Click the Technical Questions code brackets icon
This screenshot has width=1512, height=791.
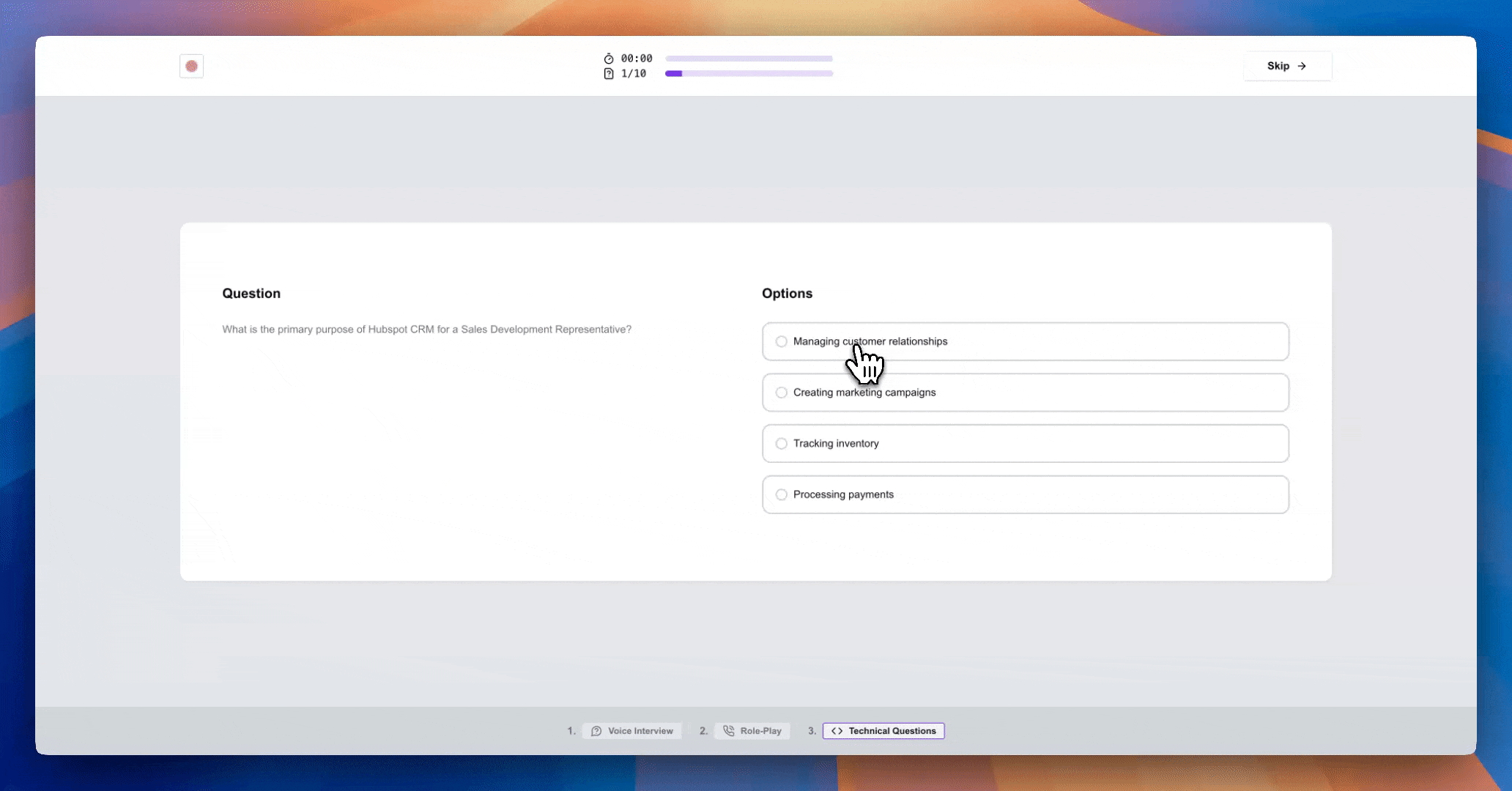point(837,731)
